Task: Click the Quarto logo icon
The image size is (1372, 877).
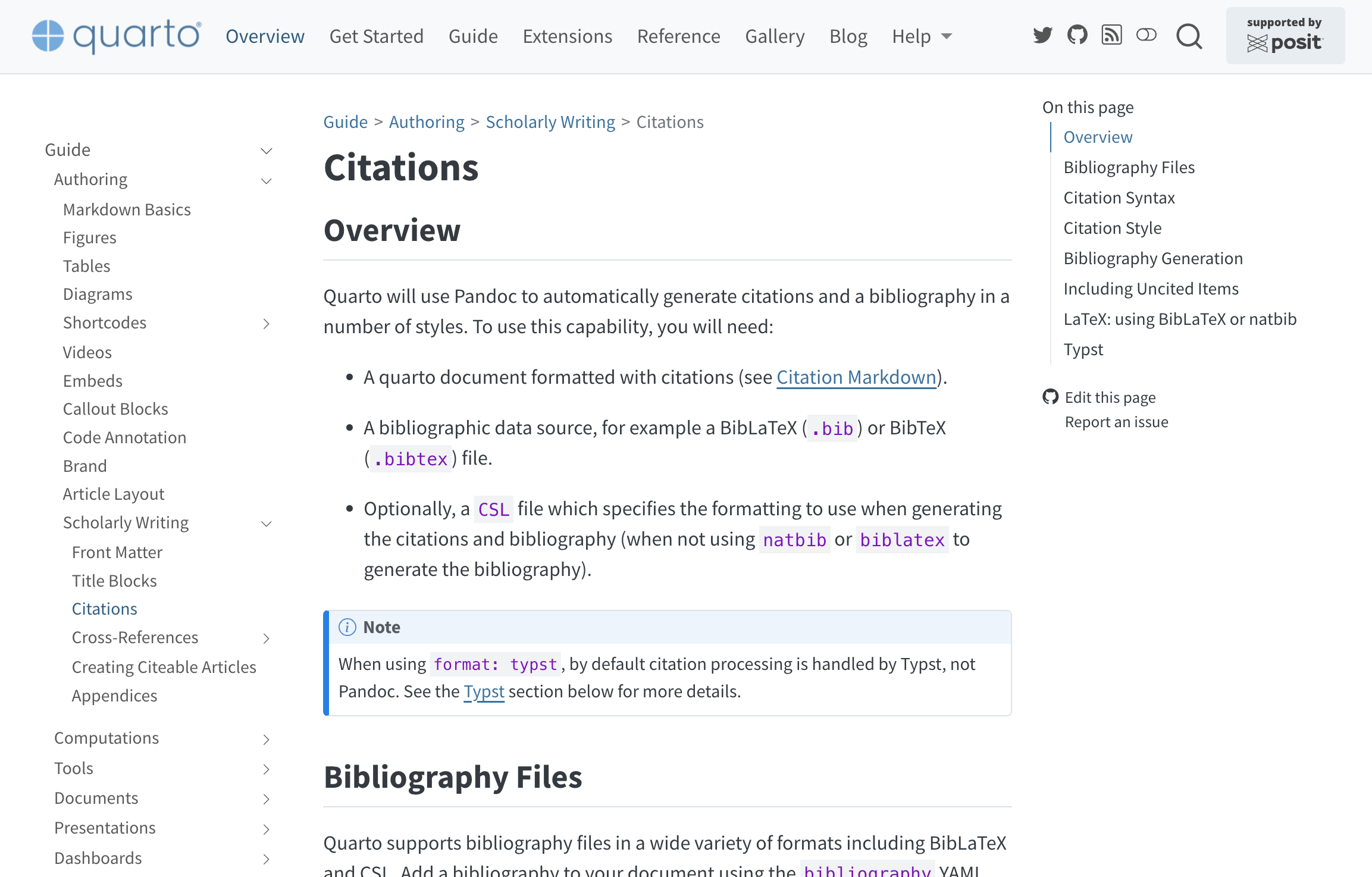Action: (x=48, y=36)
